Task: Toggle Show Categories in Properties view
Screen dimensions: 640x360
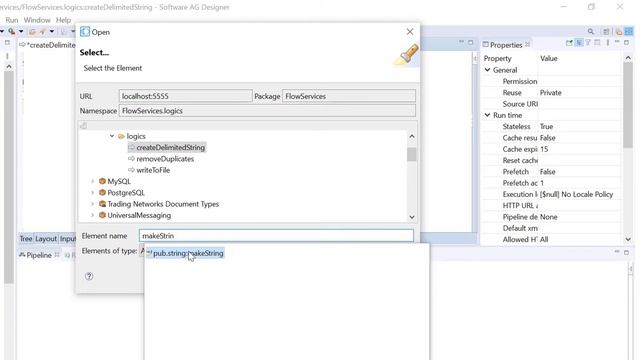Action: 579,43
